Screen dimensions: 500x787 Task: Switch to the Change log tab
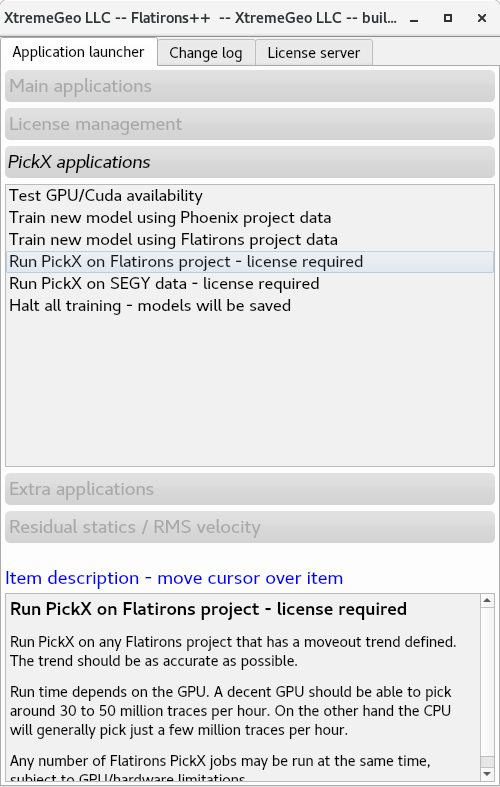click(x=206, y=53)
